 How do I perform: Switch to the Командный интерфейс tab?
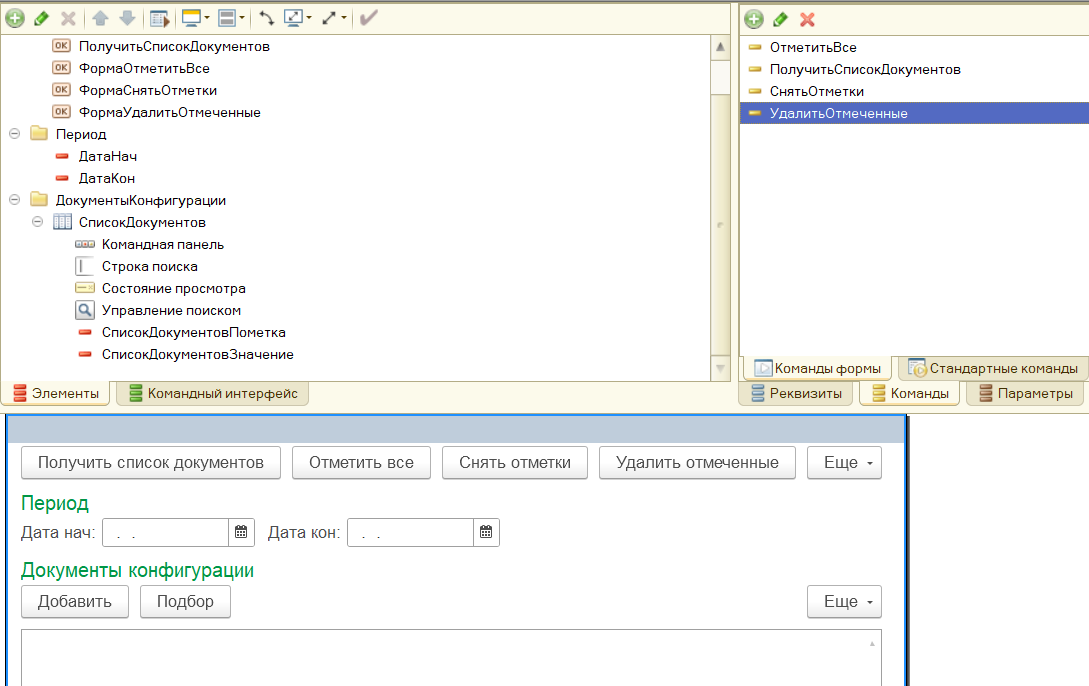[212, 394]
